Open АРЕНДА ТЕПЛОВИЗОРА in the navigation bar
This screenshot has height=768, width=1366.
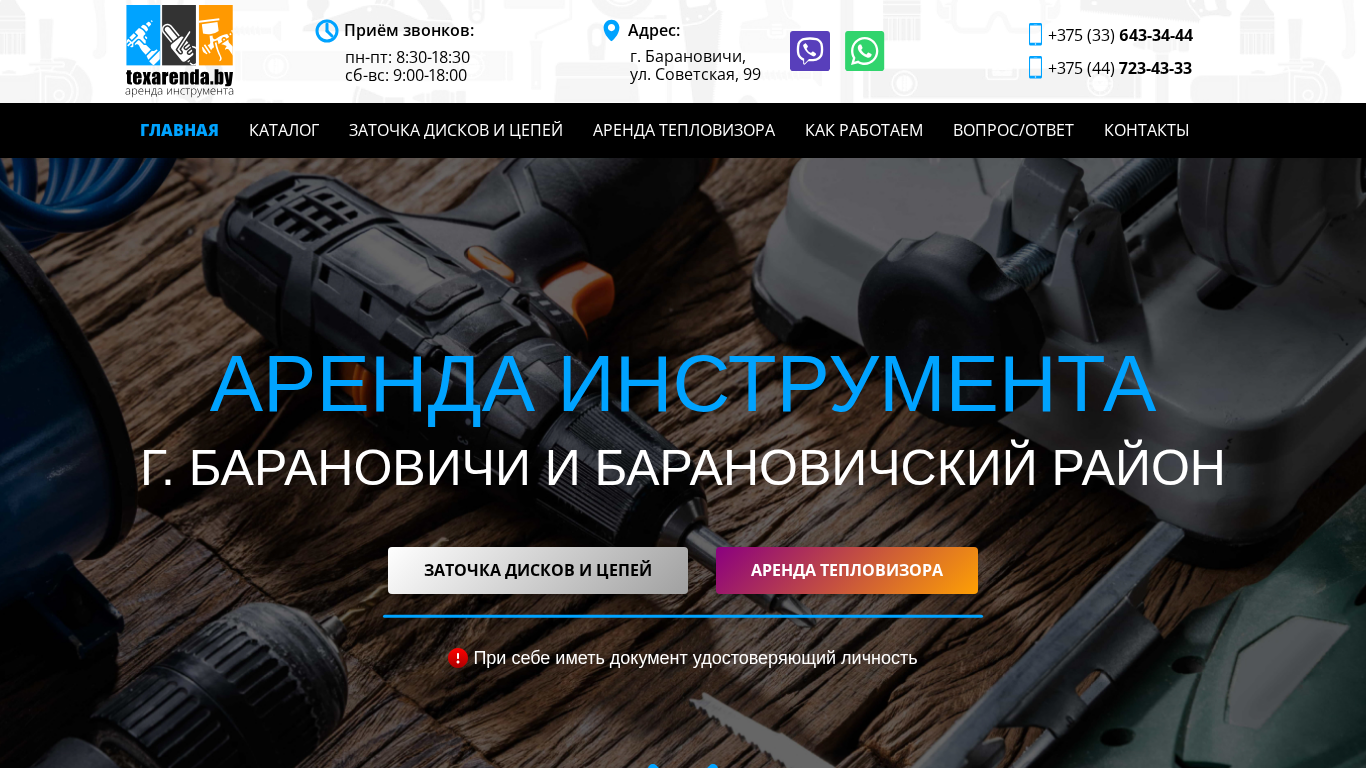[684, 130]
